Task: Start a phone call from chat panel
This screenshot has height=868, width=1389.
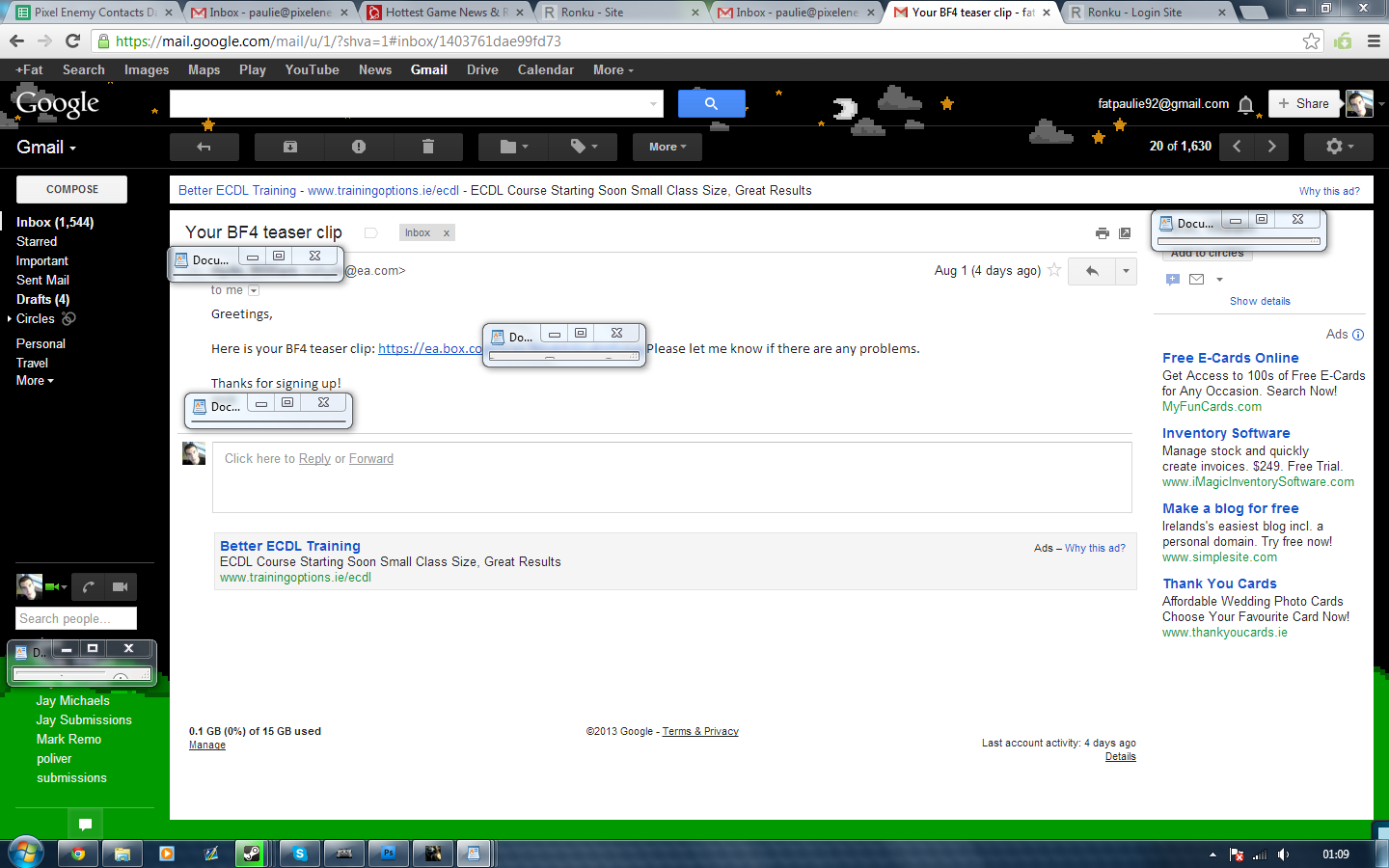Action: click(x=88, y=586)
